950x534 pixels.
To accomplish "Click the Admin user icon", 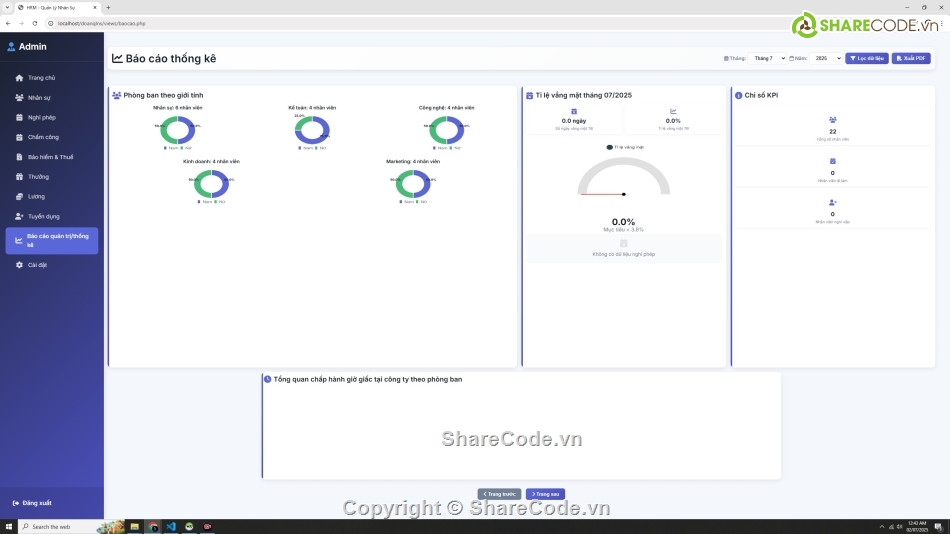I will [x=11, y=47].
